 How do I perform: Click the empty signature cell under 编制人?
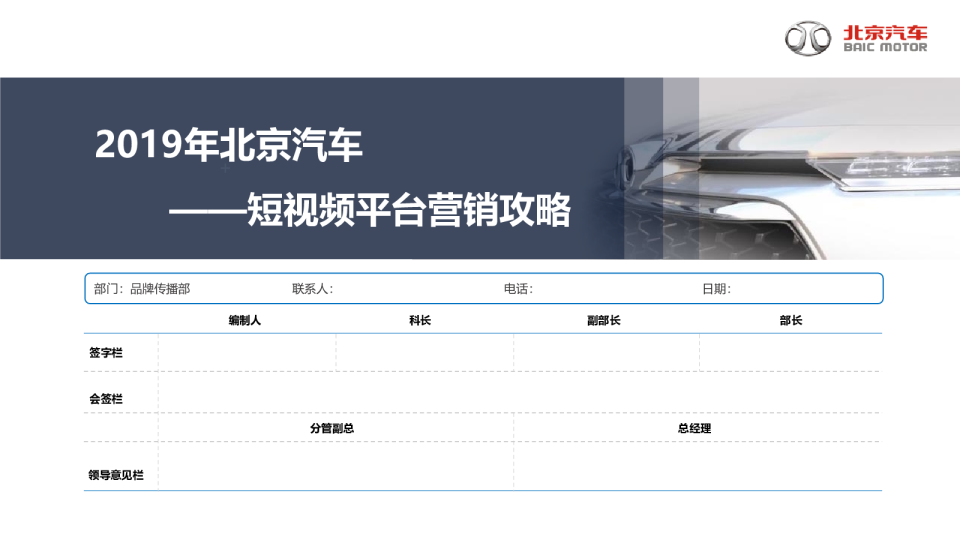246,353
